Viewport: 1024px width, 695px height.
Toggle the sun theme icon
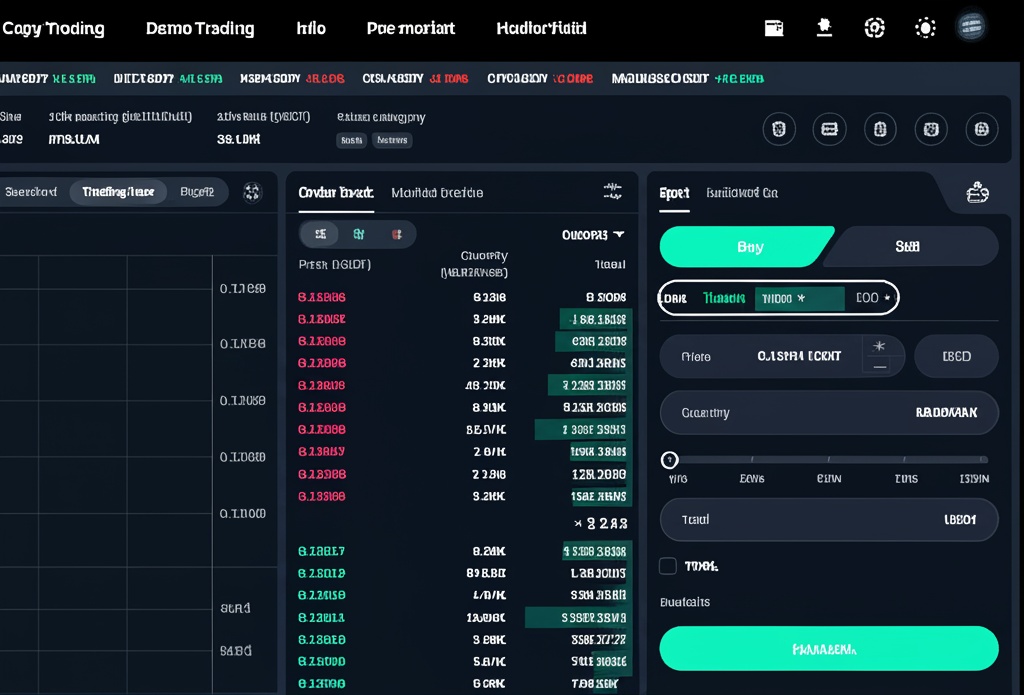(x=925, y=28)
